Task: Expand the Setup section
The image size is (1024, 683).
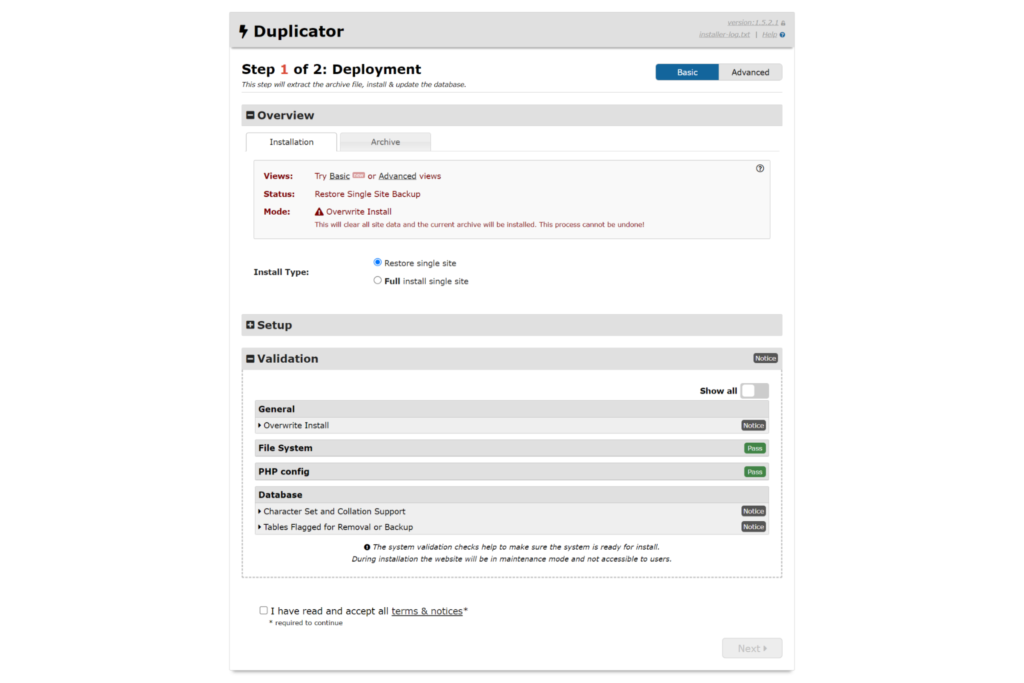Action: pos(250,325)
